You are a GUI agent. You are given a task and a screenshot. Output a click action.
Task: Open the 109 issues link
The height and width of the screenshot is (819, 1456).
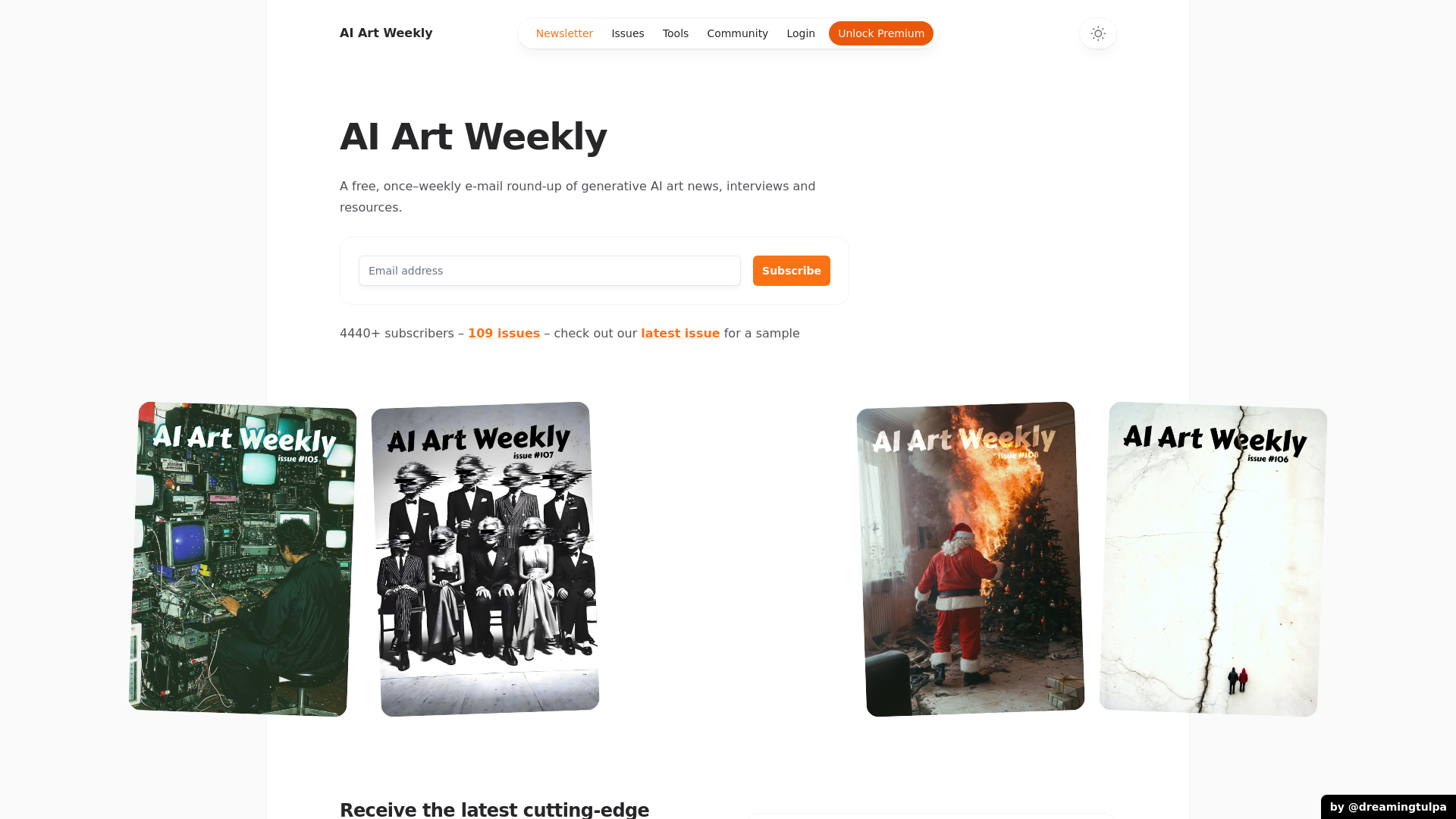[x=504, y=334]
